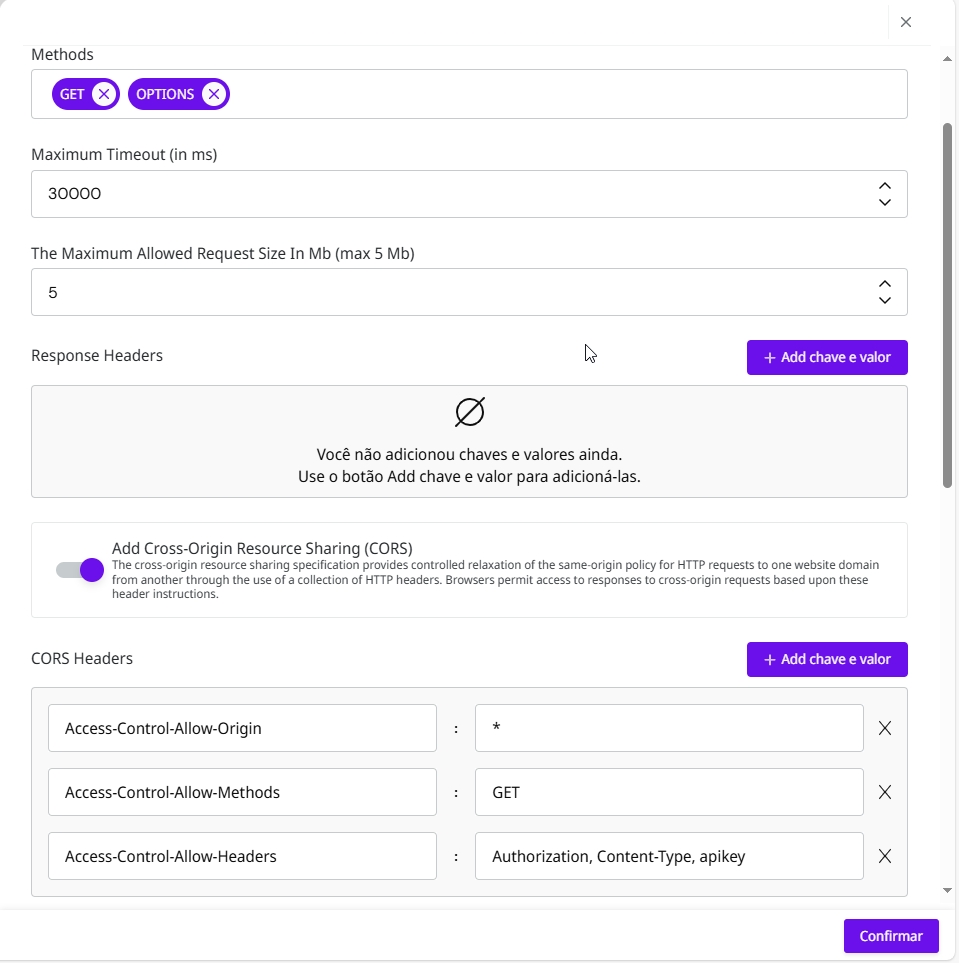Image resolution: width=959 pixels, height=963 pixels.
Task: Delete the Access-Control-Allow-Origin header row
Action: [x=885, y=728]
